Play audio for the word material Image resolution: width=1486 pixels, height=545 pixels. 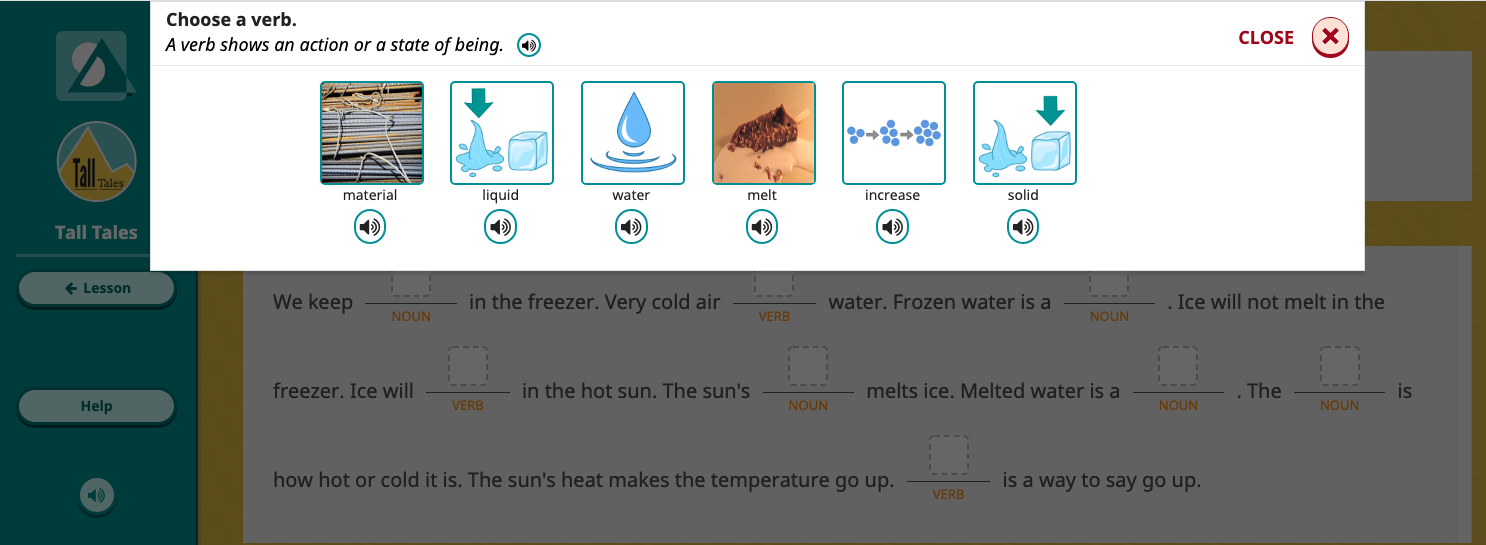click(x=370, y=228)
